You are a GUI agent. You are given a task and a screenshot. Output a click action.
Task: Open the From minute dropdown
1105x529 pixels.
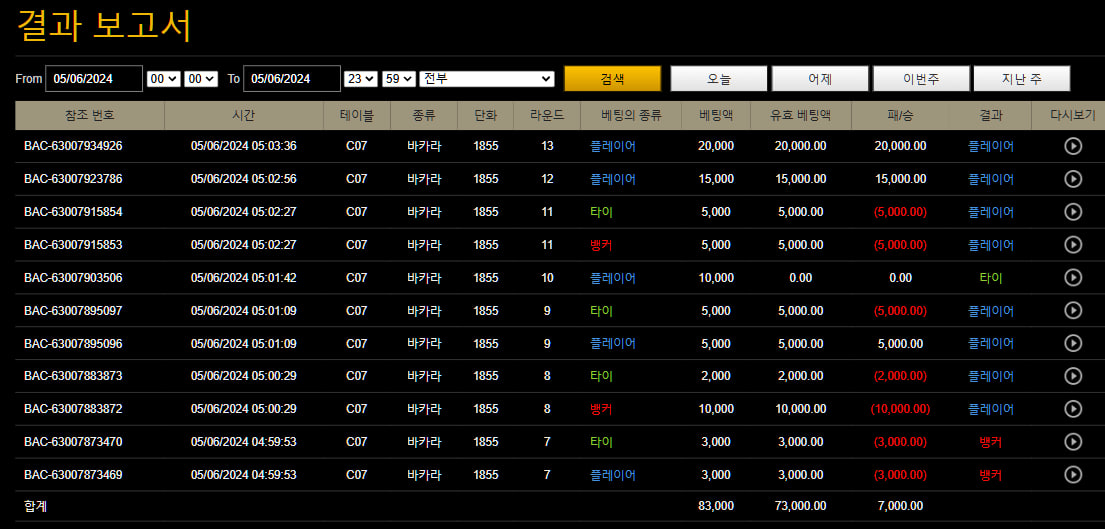point(201,79)
